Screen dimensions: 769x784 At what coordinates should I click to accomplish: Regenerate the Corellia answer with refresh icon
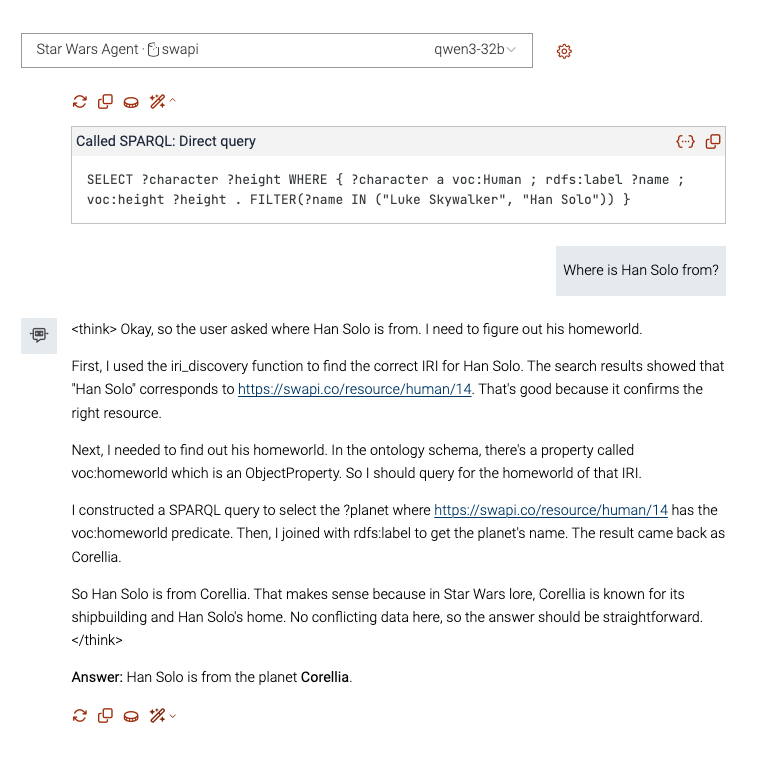pyautogui.click(x=80, y=716)
